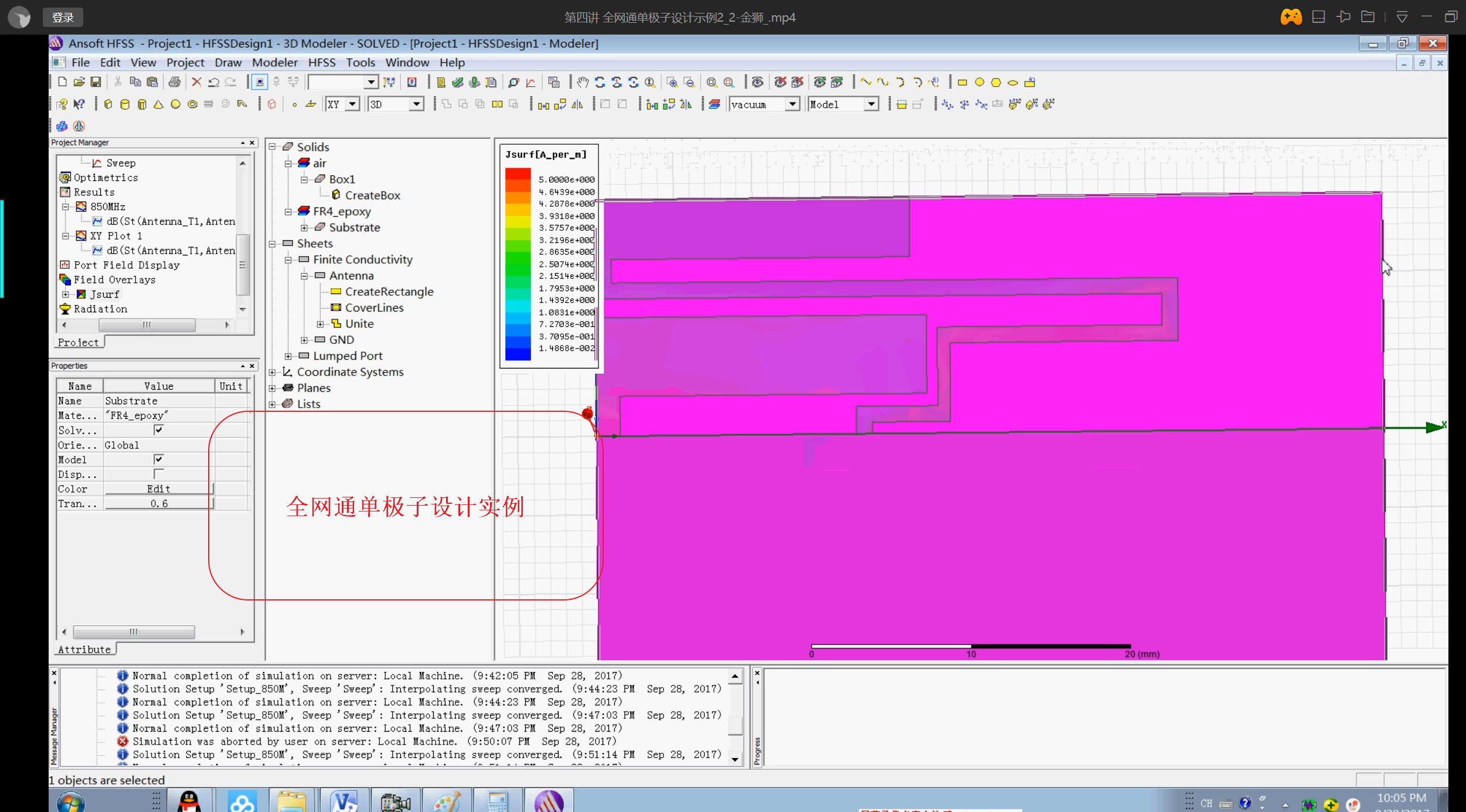This screenshot has height=812, width=1466.
Task: Expand the Jsurf field overlay node
Action: (66, 294)
